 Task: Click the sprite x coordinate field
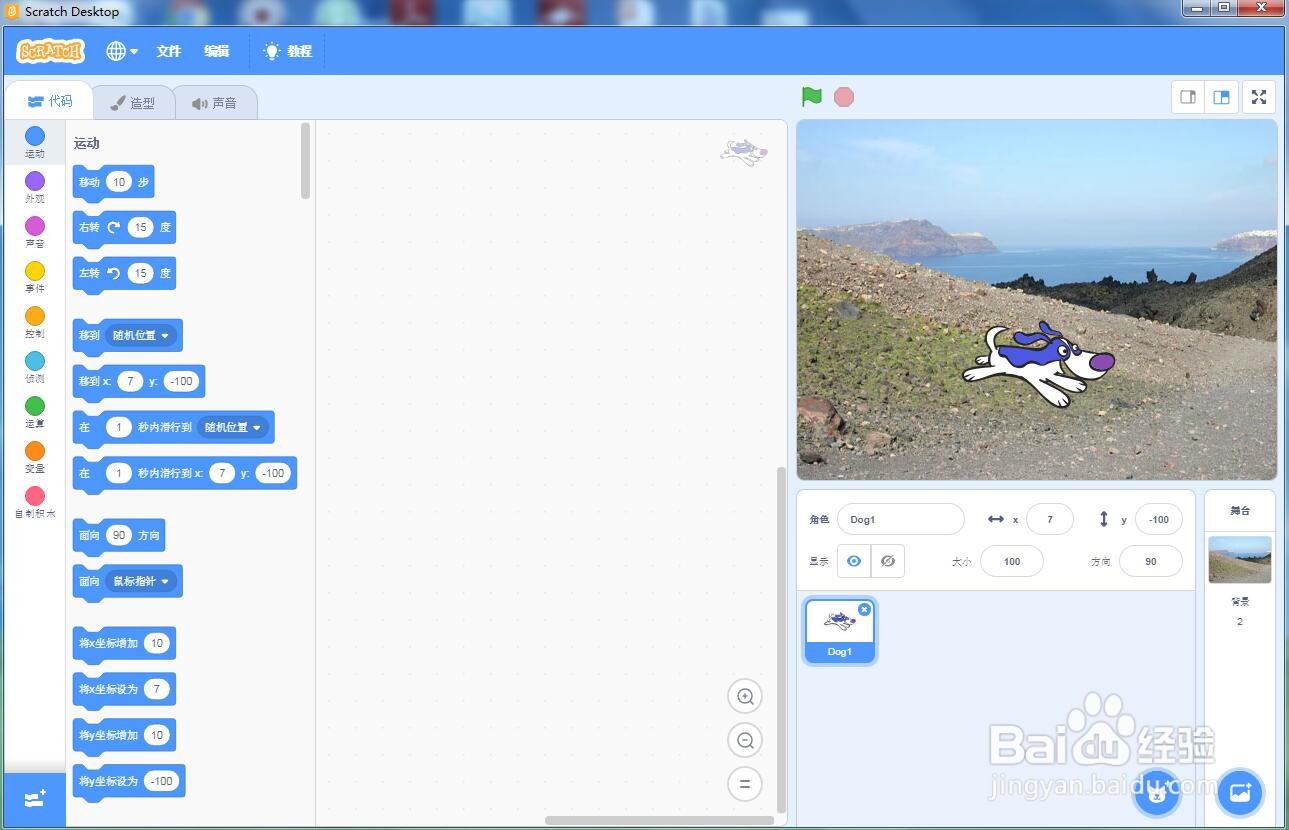point(1050,519)
